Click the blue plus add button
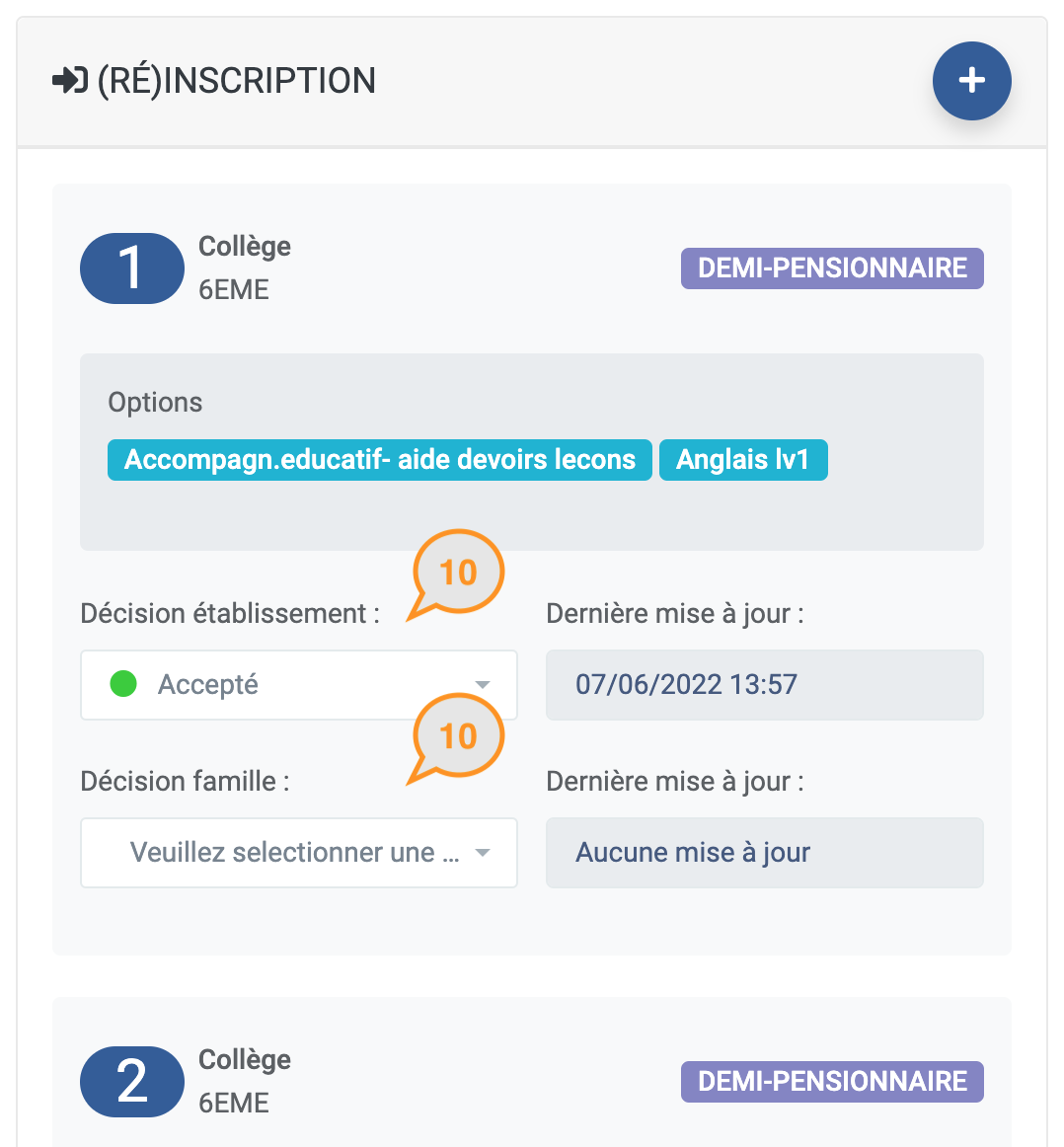1064x1147 pixels. coord(971,81)
